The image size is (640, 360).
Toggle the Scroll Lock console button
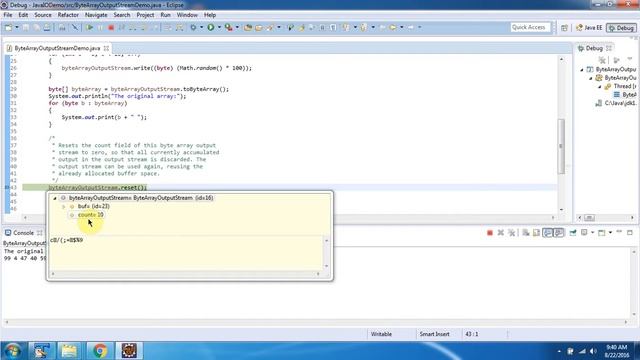coord(536,233)
